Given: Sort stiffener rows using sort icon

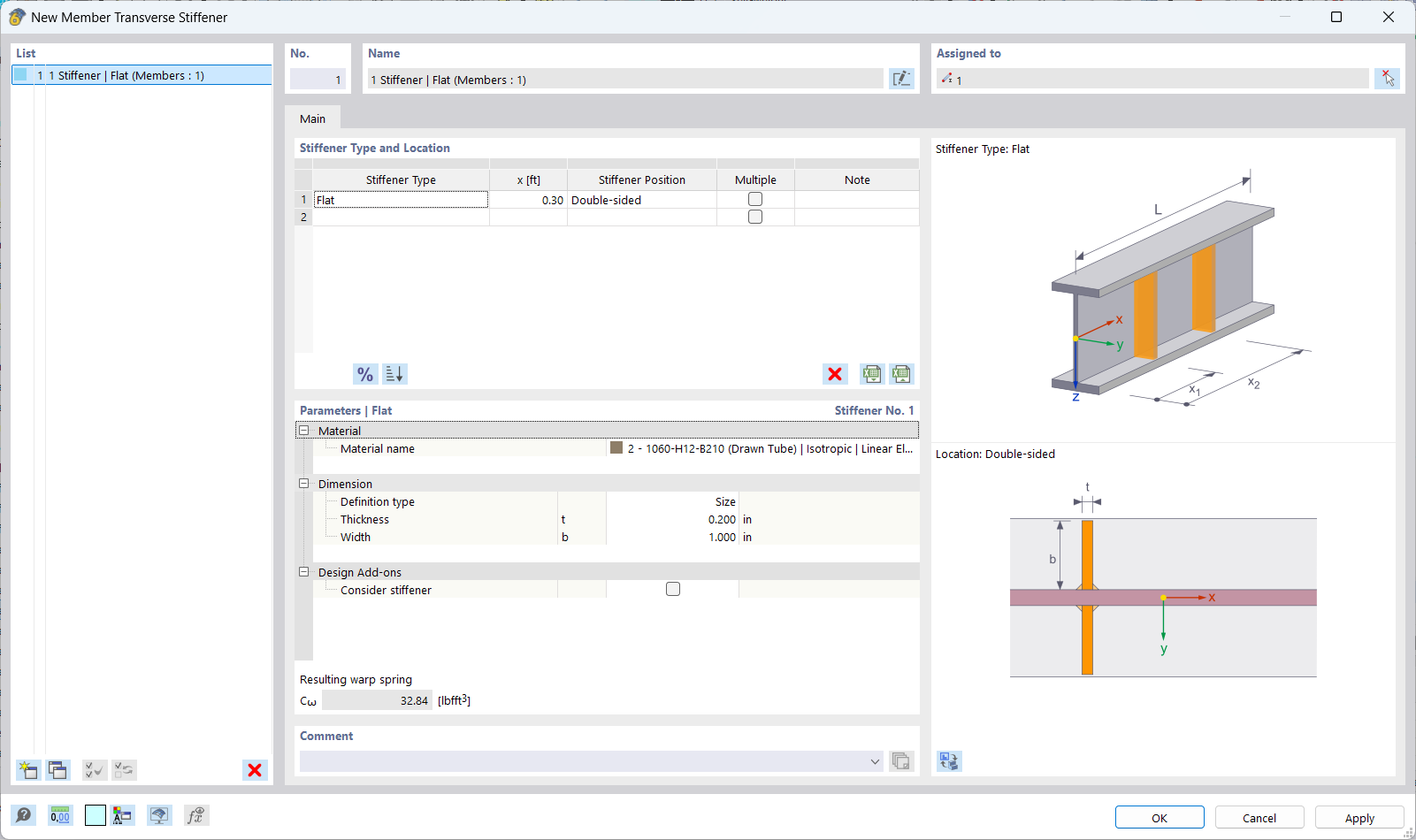Looking at the screenshot, I should (x=394, y=374).
